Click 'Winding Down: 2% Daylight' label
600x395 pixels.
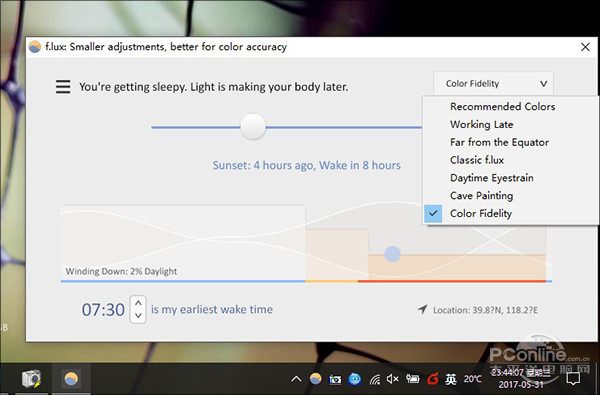[121, 271]
